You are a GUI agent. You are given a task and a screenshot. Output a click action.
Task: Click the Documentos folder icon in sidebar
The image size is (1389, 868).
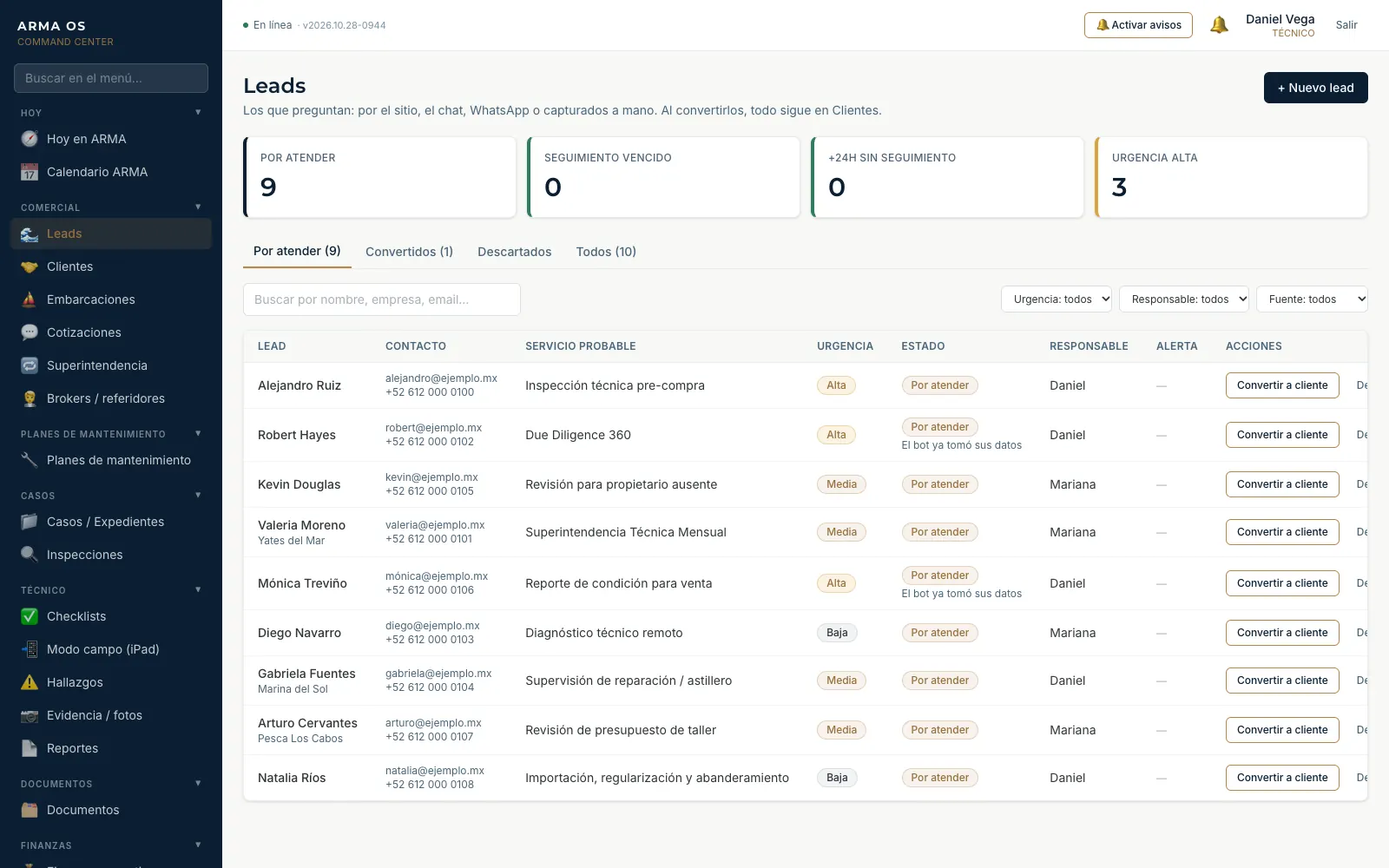pyautogui.click(x=30, y=810)
